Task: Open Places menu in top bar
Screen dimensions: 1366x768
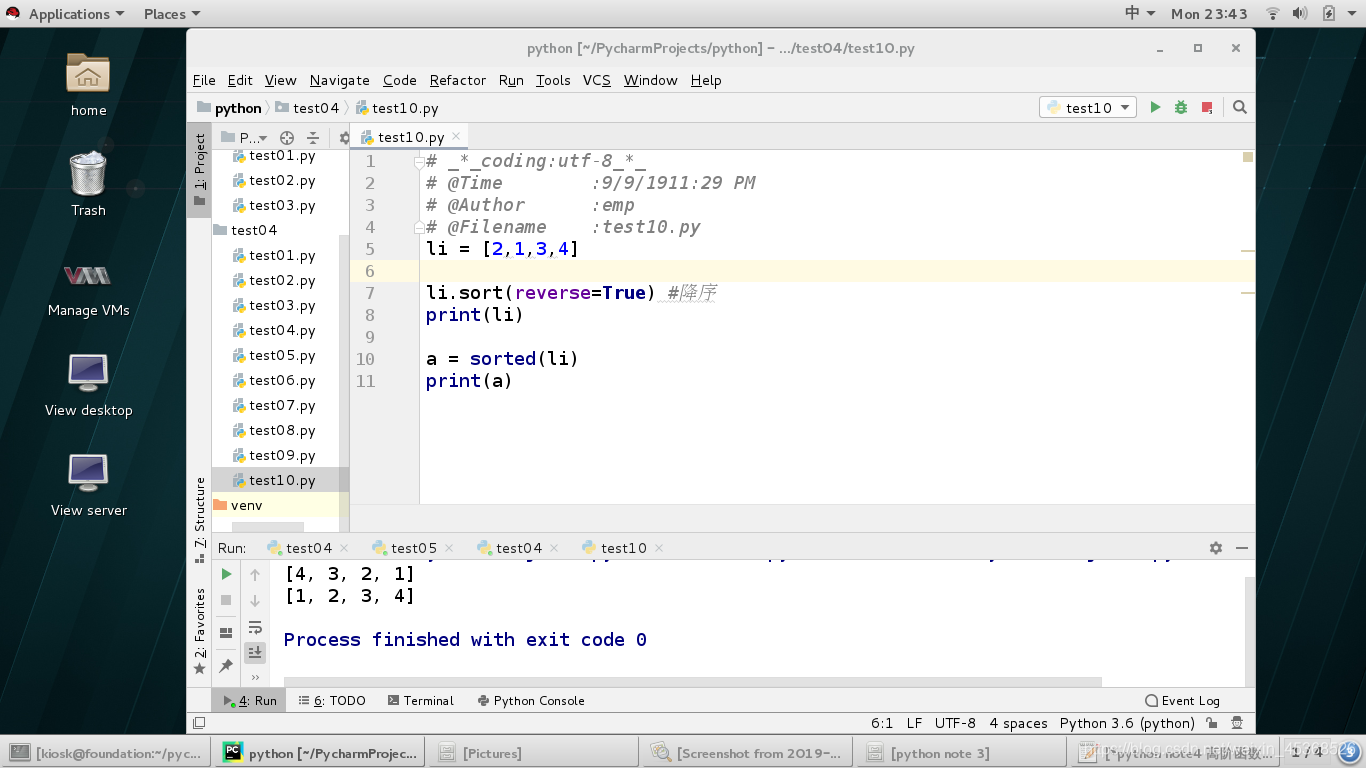Action: 172,13
